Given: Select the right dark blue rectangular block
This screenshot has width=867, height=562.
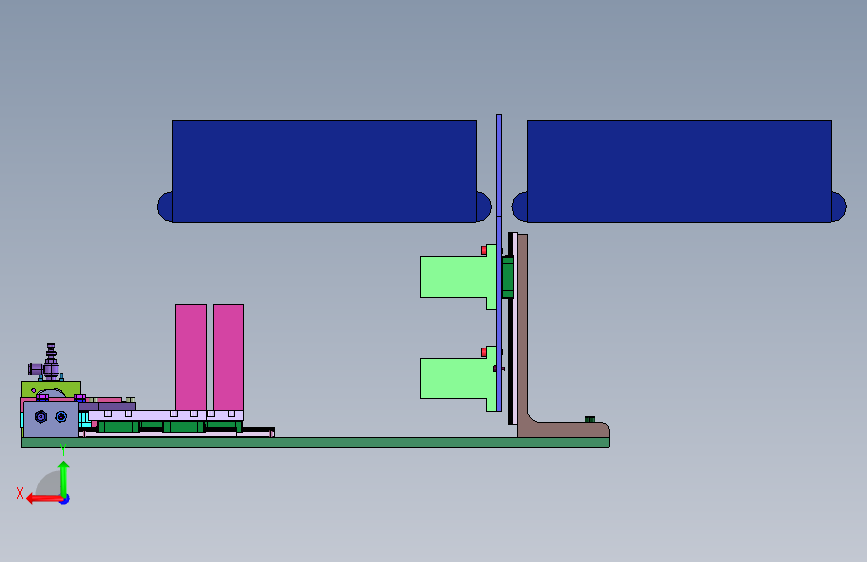Looking at the screenshot, I should [679, 171].
